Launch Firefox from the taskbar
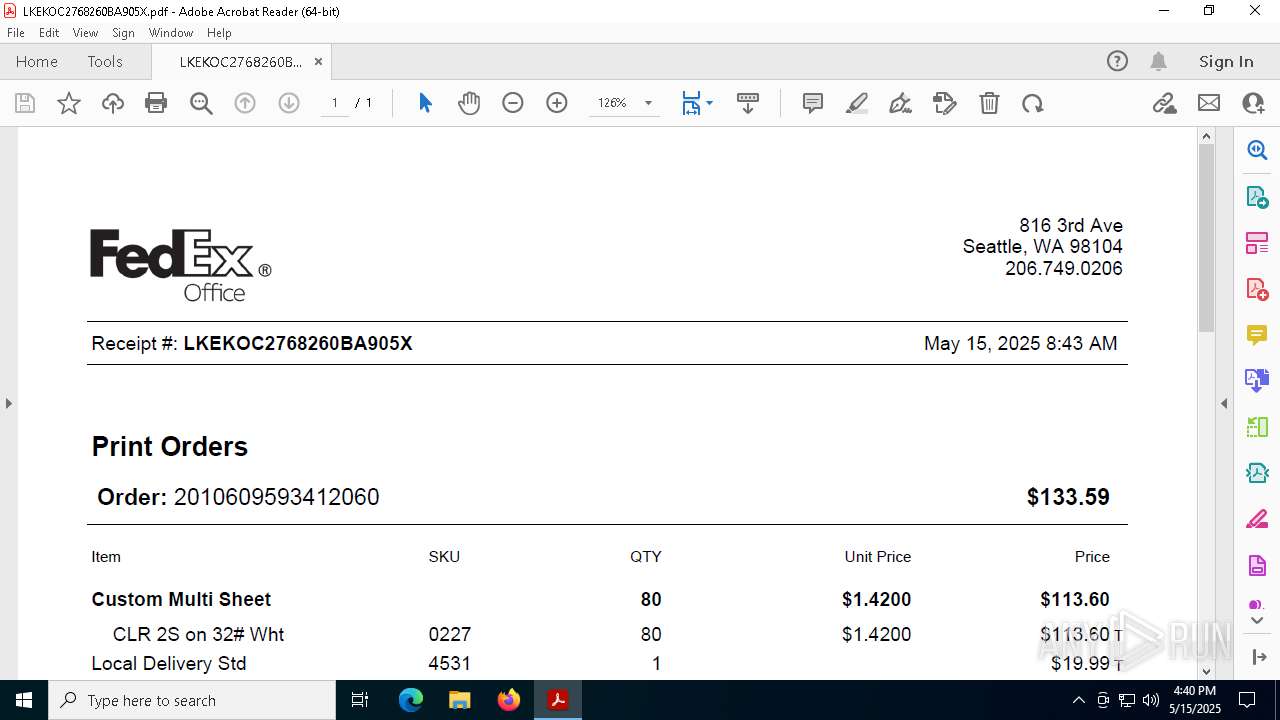1280x720 pixels. point(509,700)
